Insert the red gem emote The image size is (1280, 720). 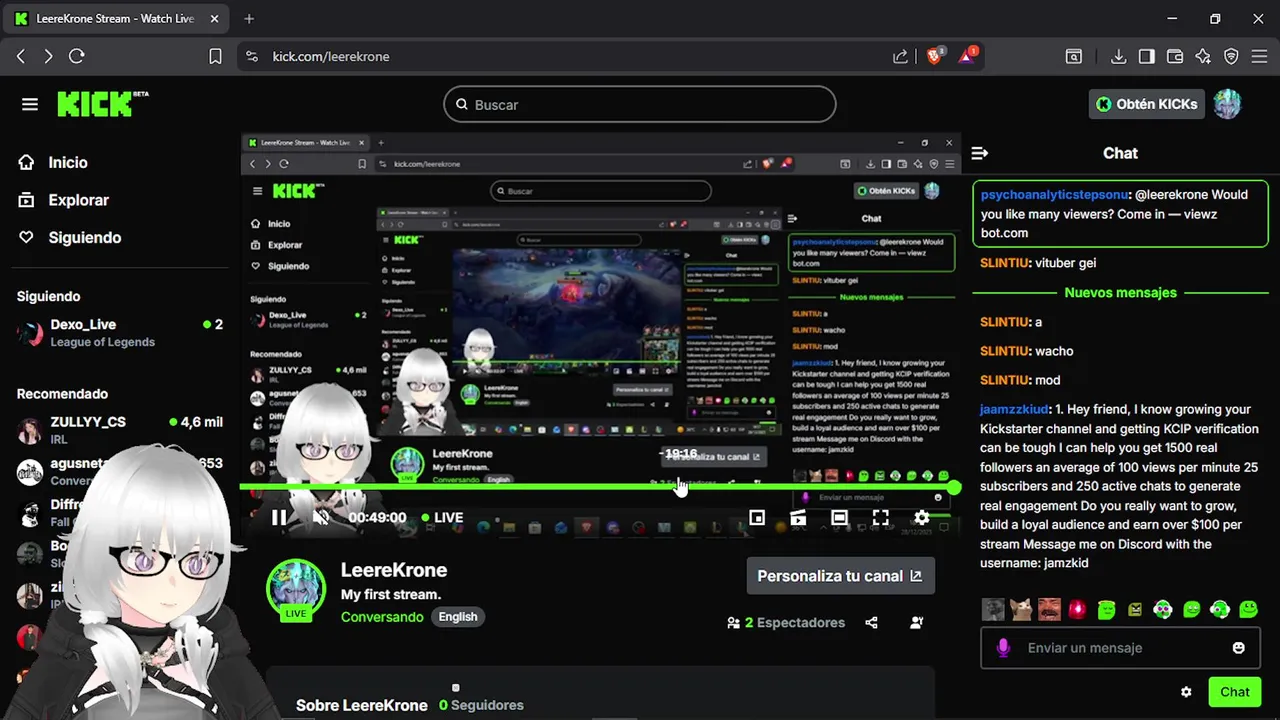coord(1077,609)
